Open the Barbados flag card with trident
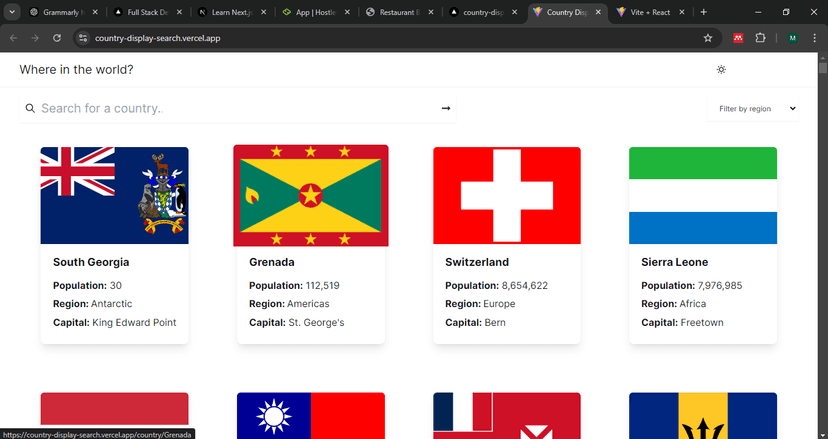The image size is (828, 439). (x=703, y=416)
